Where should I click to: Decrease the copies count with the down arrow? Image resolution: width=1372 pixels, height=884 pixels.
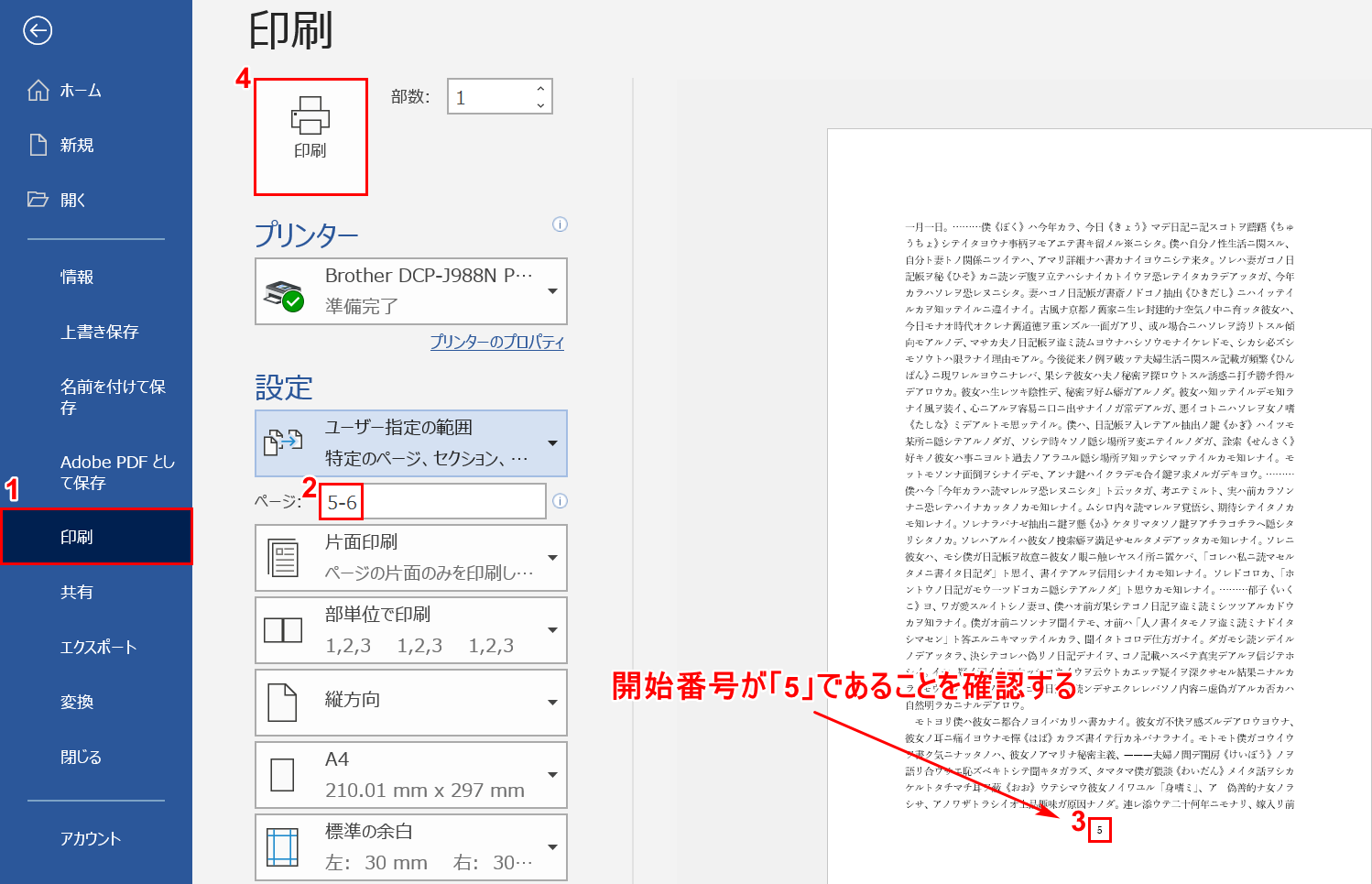click(540, 105)
